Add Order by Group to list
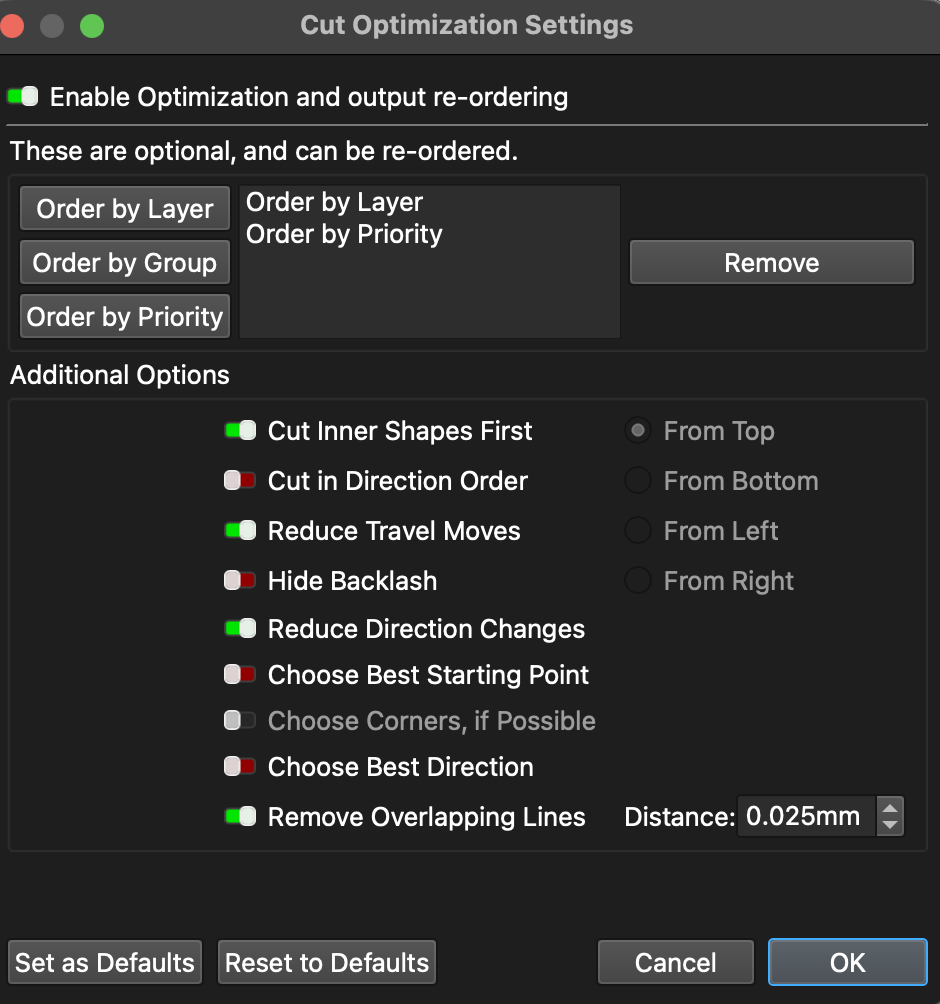This screenshot has height=1004, width=940. (x=125, y=263)
